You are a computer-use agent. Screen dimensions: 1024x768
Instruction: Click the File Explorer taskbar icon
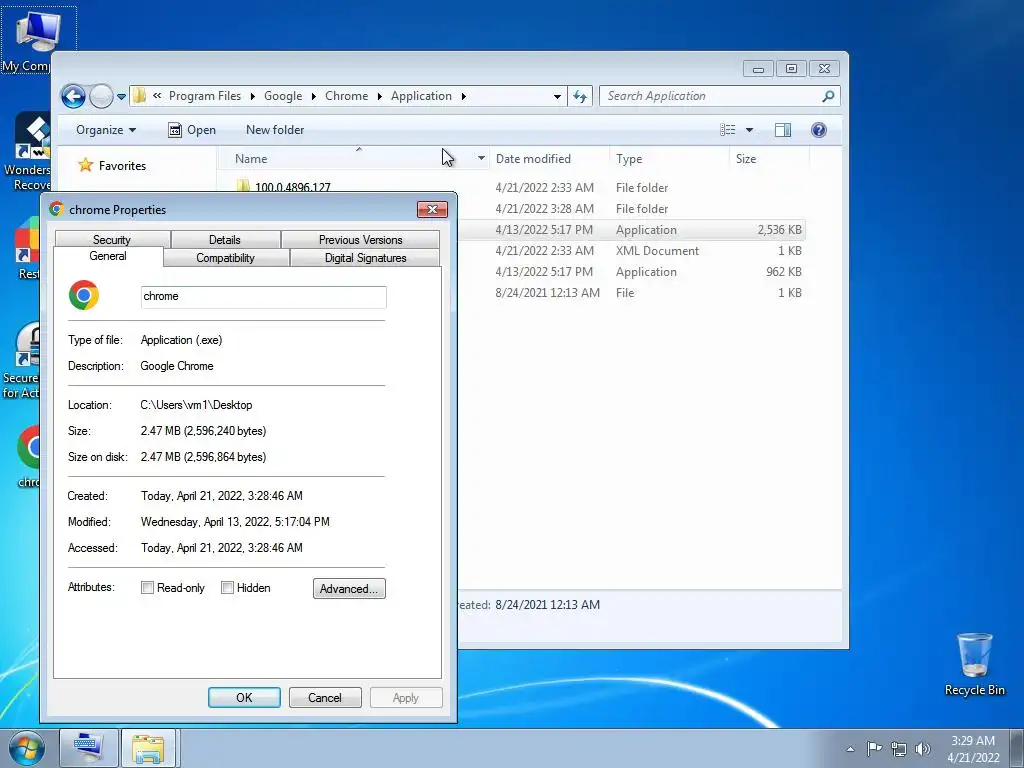[x=148, y=748]
